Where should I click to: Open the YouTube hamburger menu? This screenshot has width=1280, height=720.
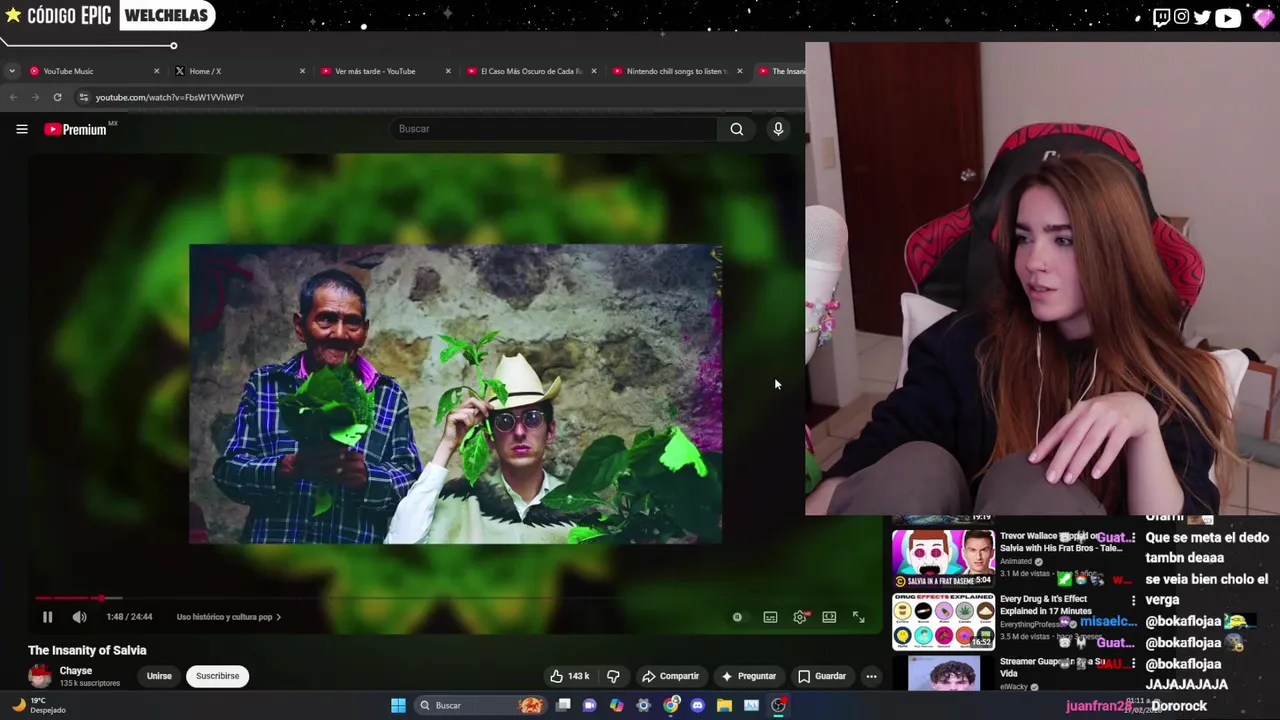(x=22, y=129)
